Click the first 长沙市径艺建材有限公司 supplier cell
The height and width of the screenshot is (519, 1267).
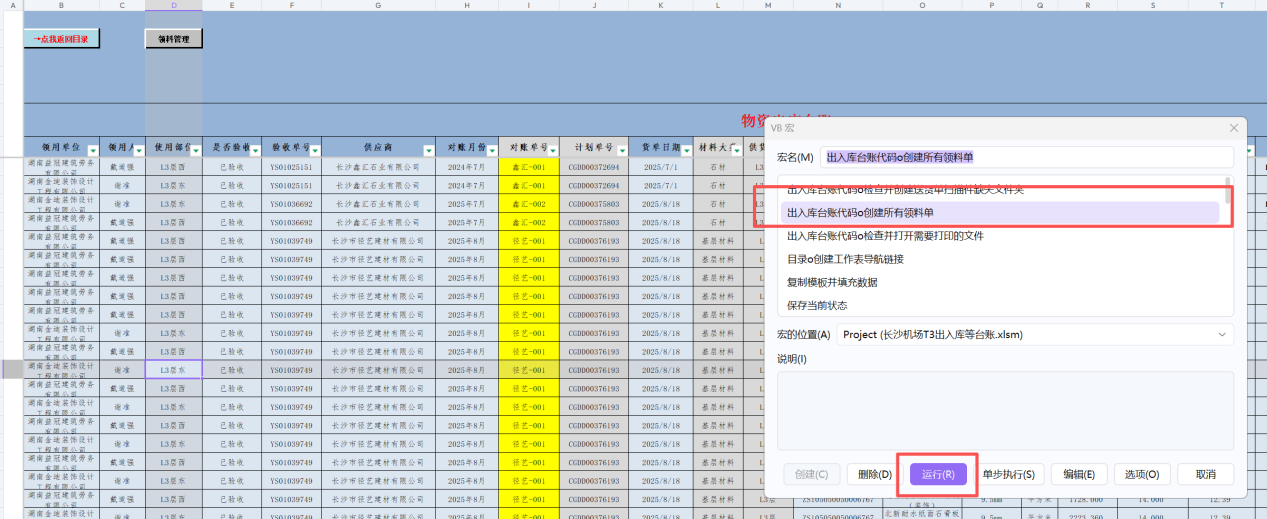(379, 241)
